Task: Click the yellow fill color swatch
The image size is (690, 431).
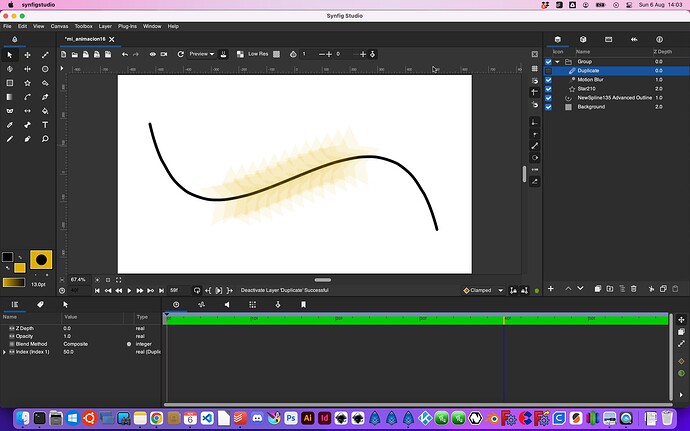Action: pos(20,268)
